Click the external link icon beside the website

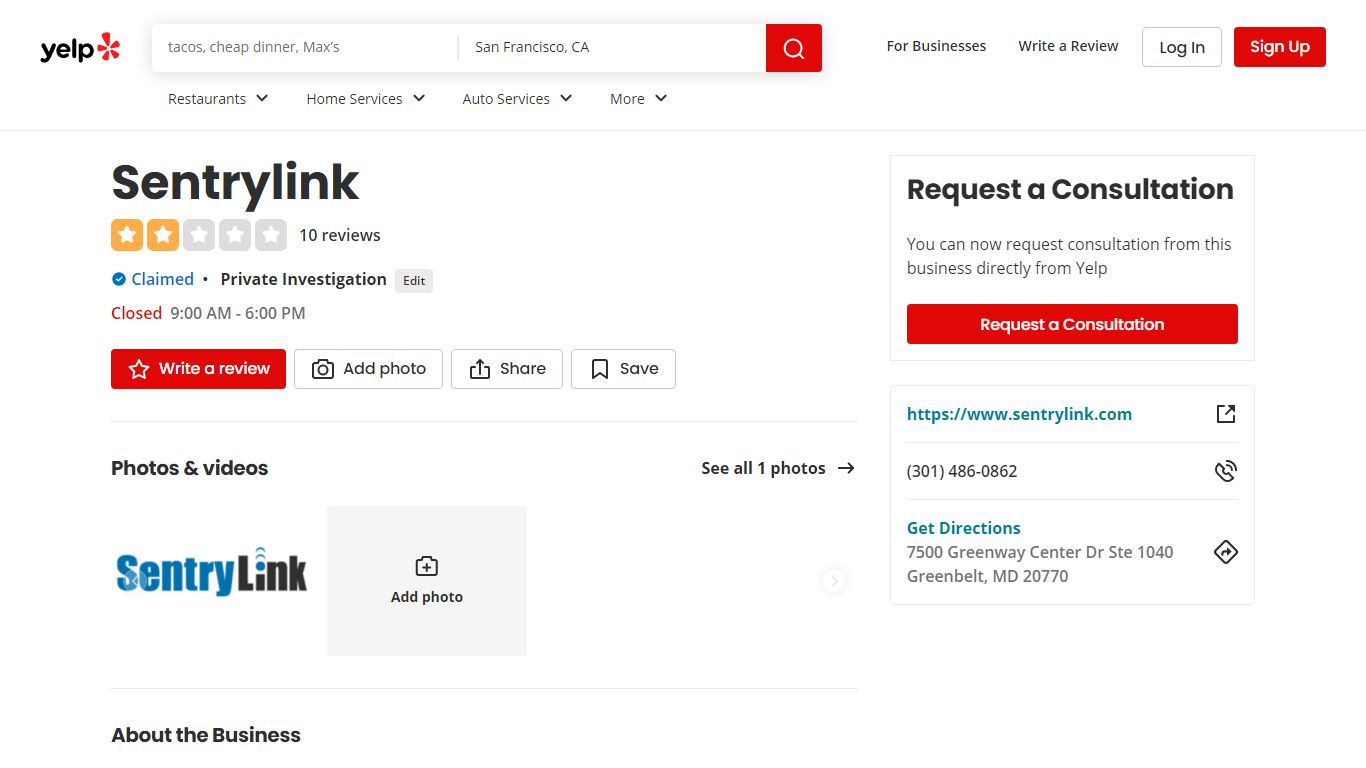1226,414
